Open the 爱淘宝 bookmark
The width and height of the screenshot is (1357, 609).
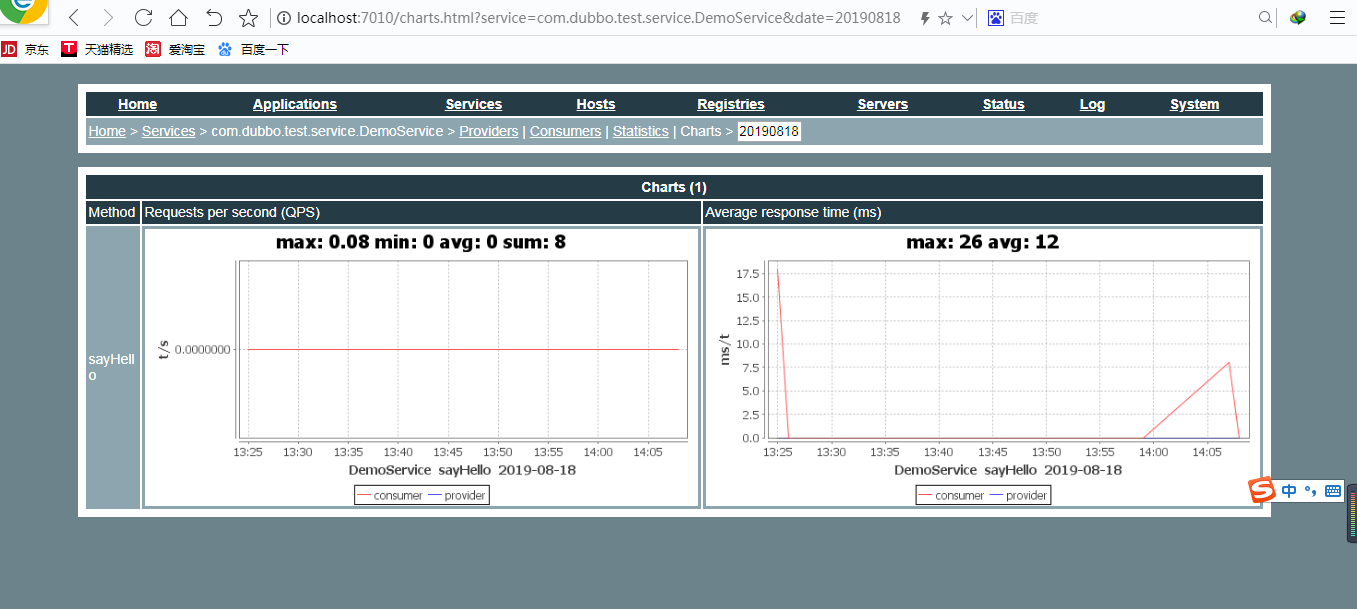(x=175, y=49)
